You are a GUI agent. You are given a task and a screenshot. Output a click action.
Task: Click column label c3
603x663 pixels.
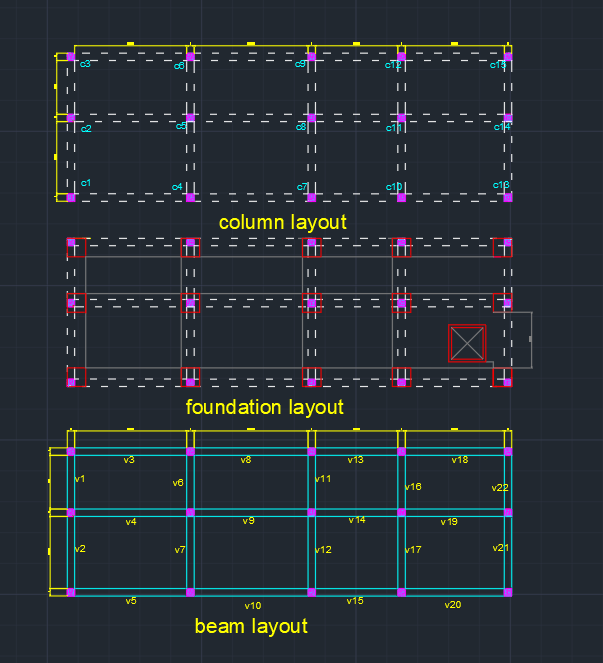point(85,63)
